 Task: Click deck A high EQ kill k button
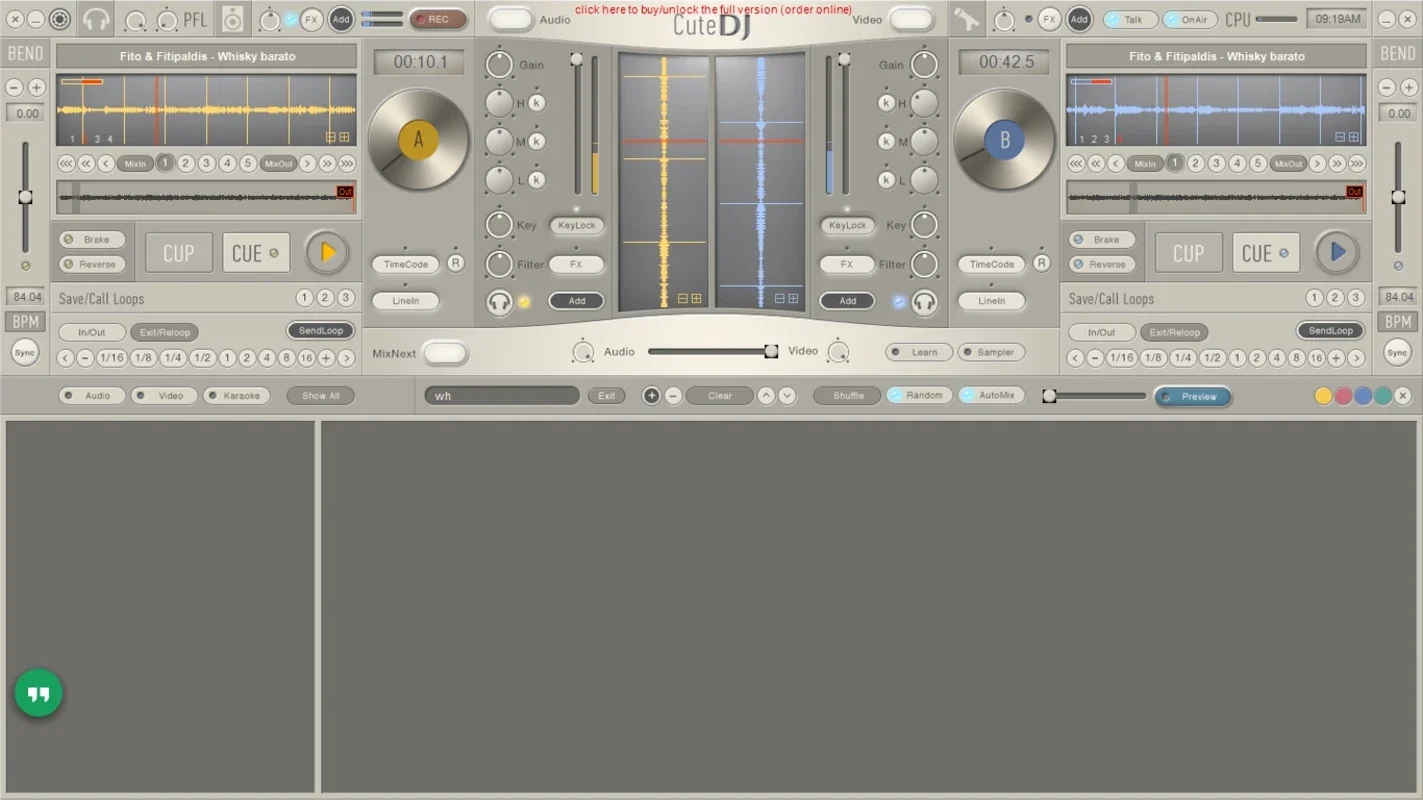click(537, 102)
